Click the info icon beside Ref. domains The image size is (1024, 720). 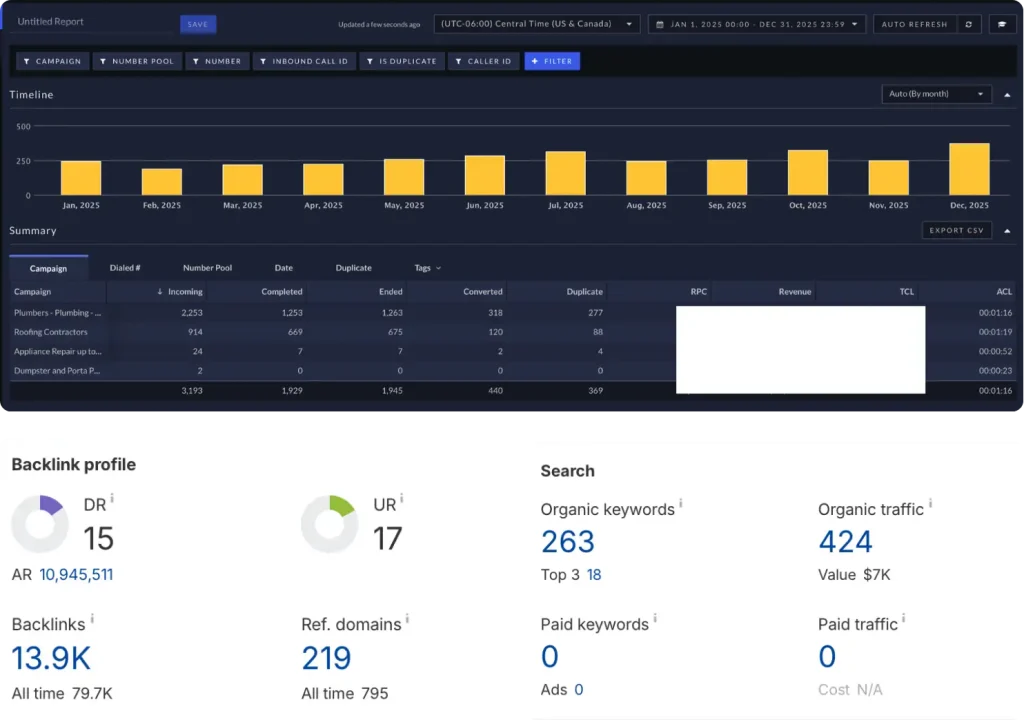click(x=407, y=620)
